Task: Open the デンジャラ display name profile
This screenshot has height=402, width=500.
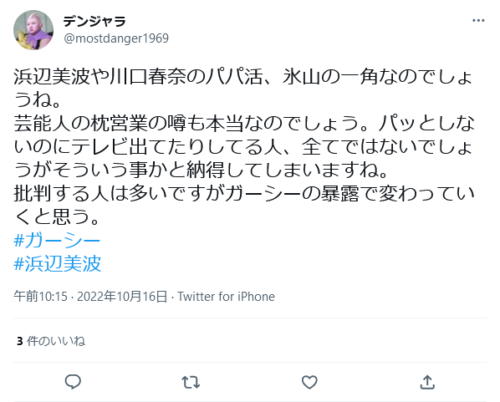Action: click(95, 21)
